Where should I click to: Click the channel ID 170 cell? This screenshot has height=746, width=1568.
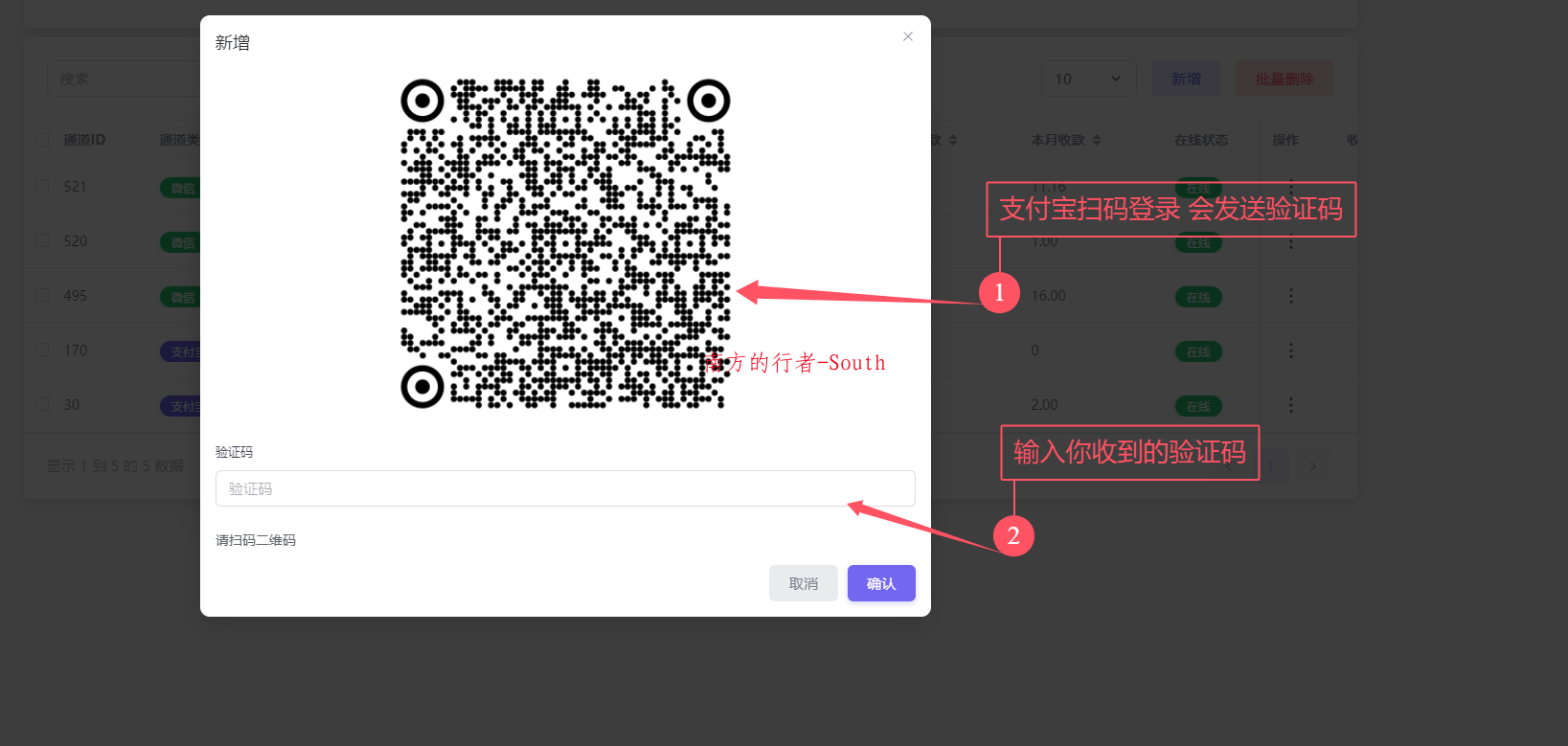(76, 350)
